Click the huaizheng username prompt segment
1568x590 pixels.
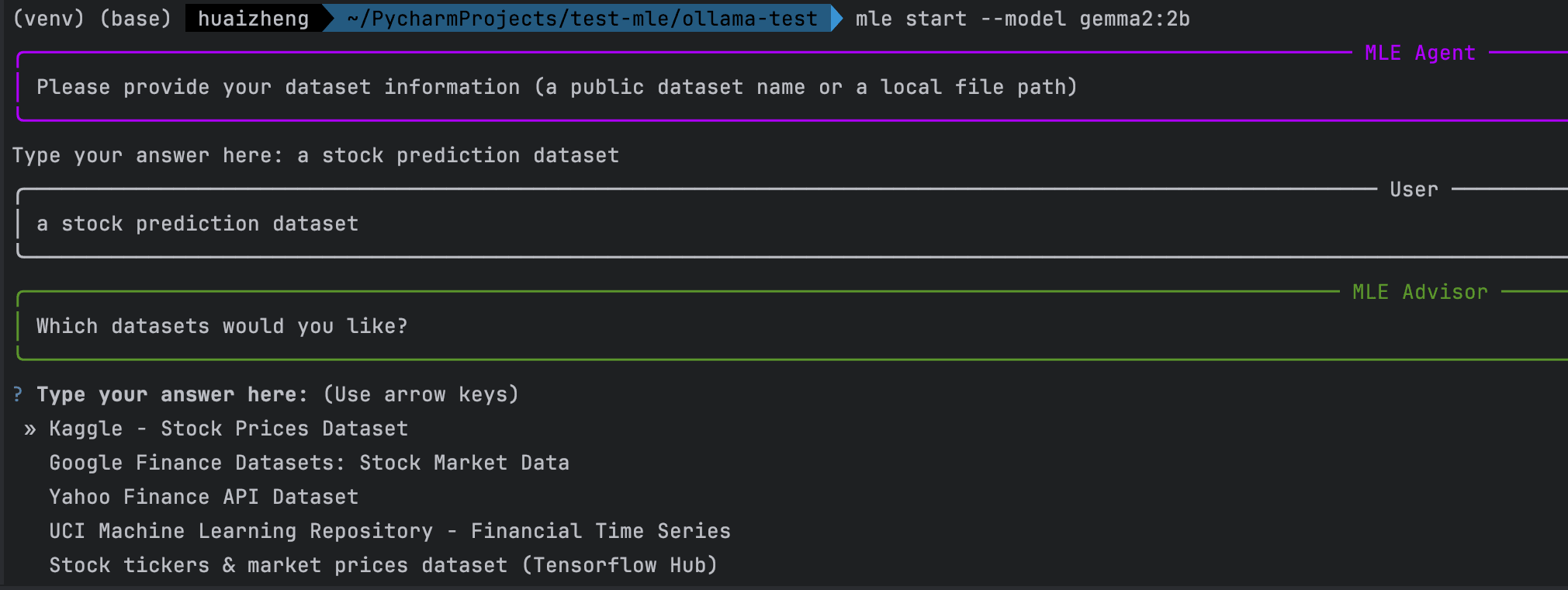[x=253, y=19]
